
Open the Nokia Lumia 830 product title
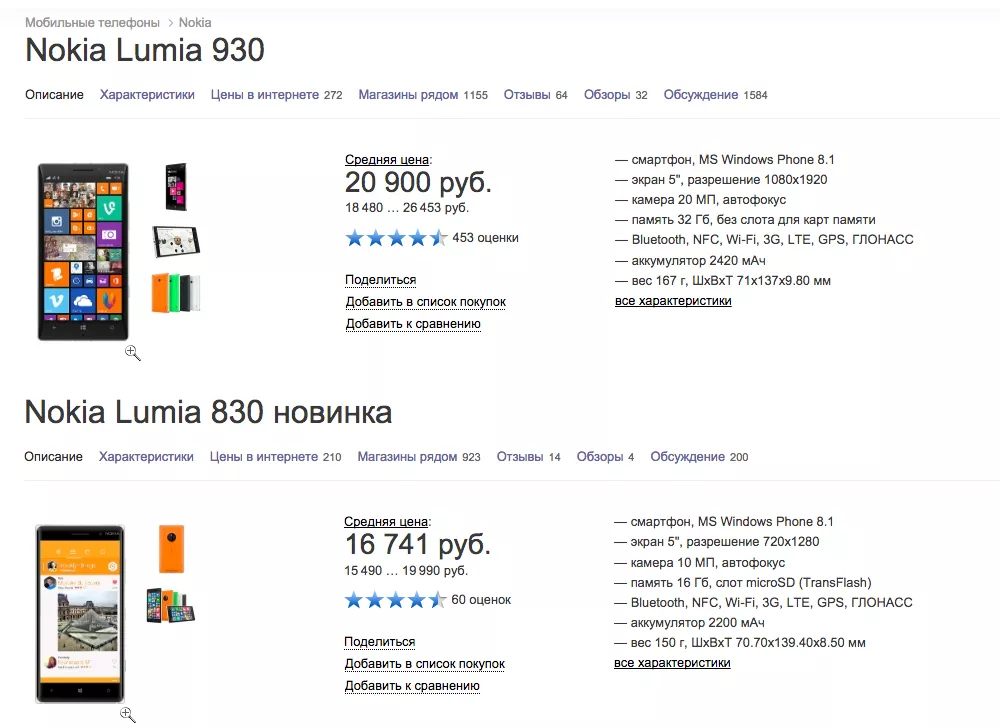(x=143, y=412)
